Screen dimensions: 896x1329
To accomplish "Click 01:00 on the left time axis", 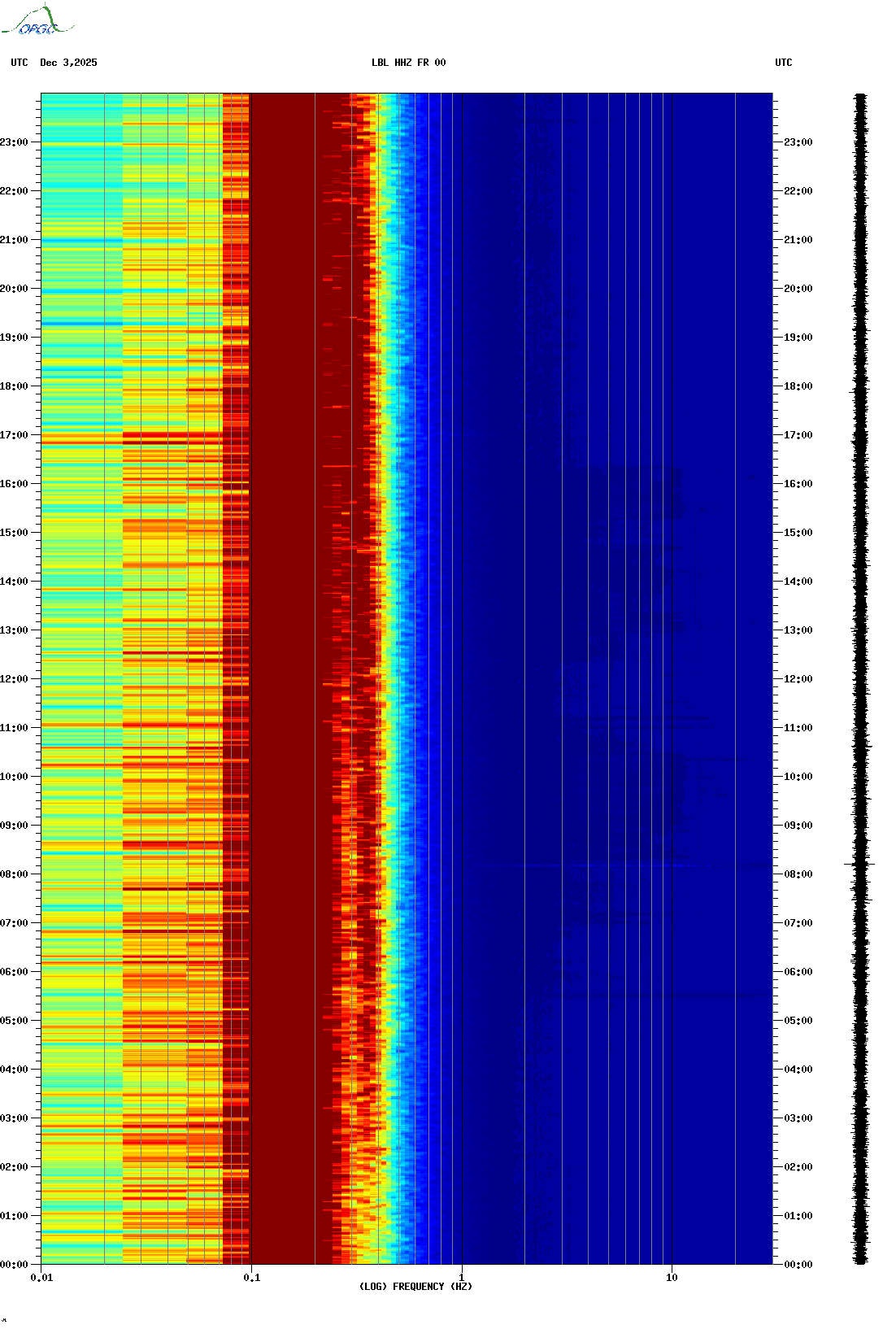I will coord(14,1216).
